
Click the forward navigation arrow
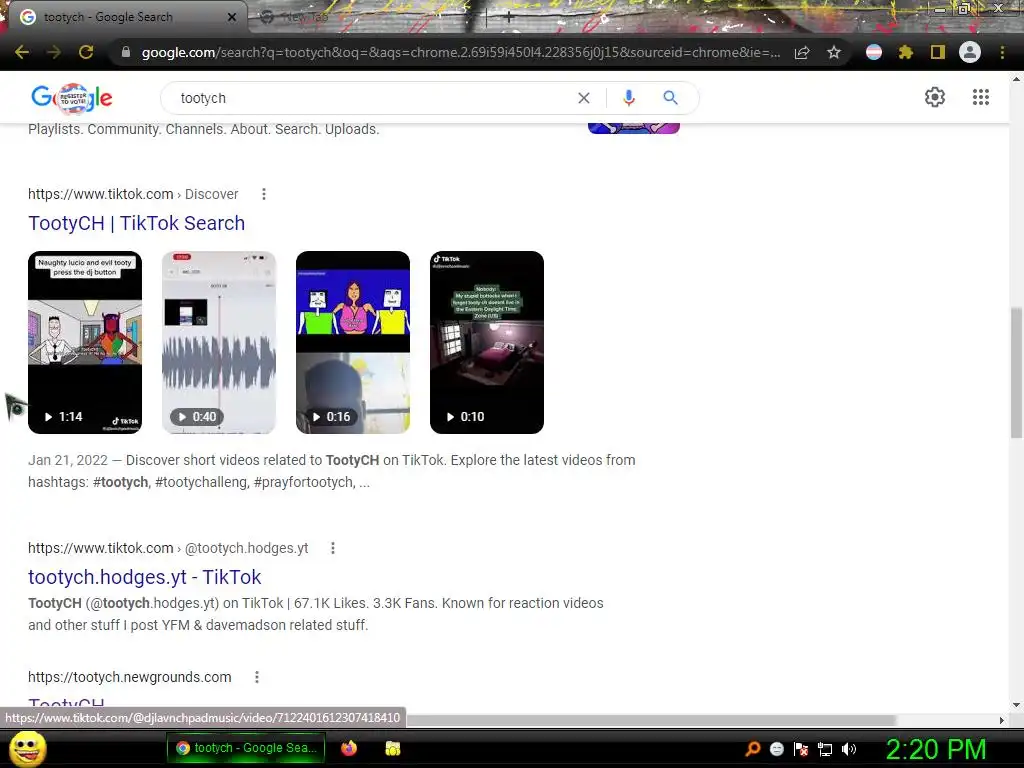(x=54, y=52)
